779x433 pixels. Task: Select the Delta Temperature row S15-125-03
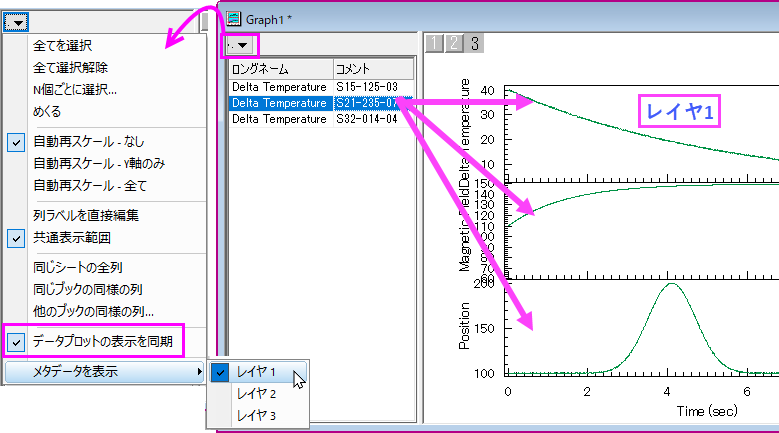321,87
